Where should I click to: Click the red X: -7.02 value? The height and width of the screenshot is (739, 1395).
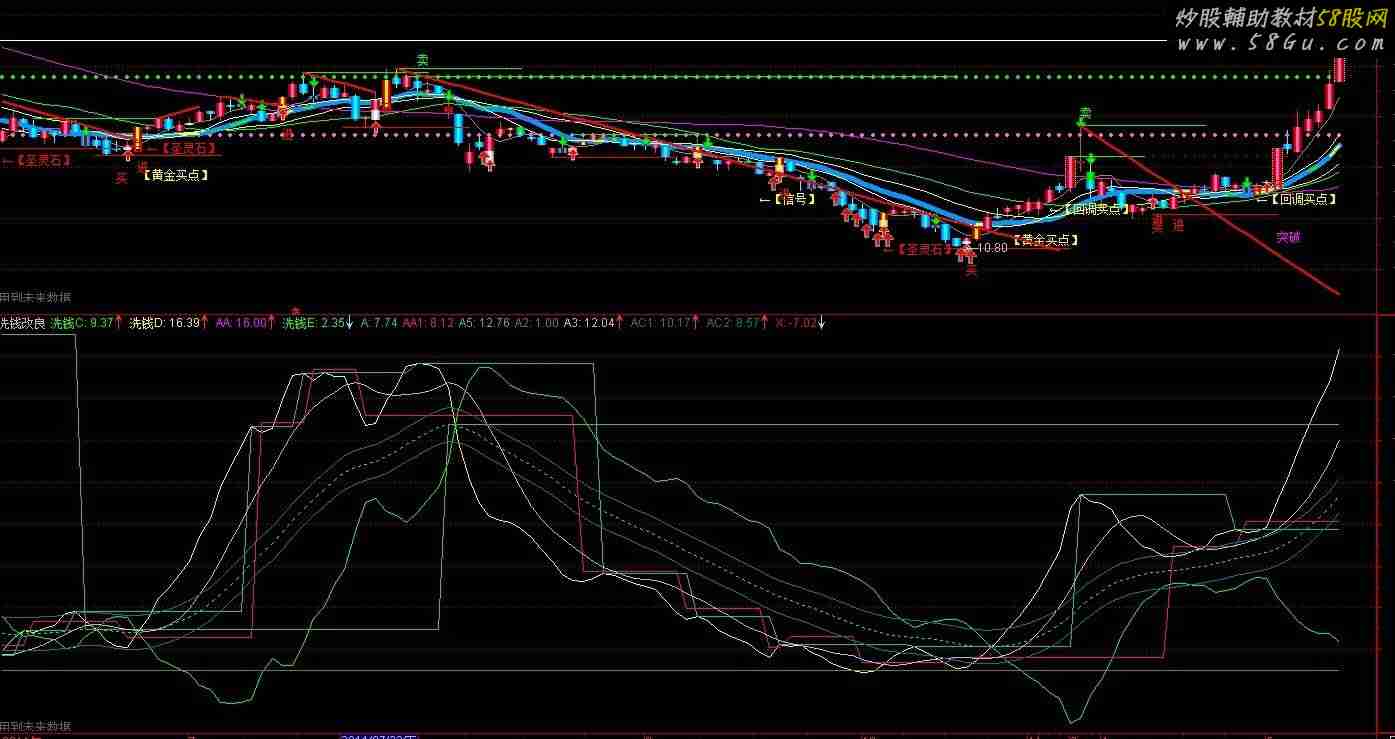pos(796,323)
